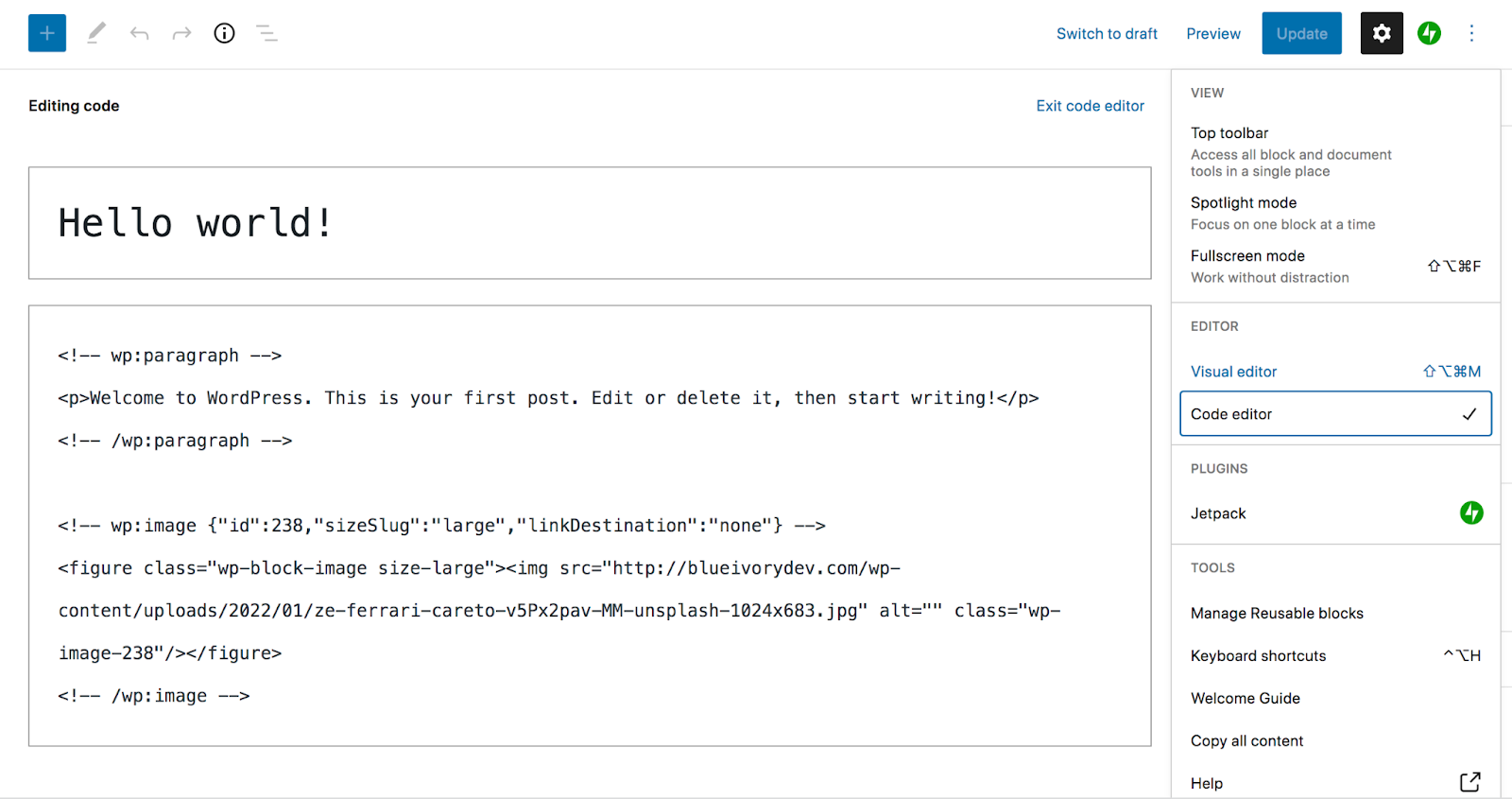Open the Welcome Guide

(x=1335, y=699)
